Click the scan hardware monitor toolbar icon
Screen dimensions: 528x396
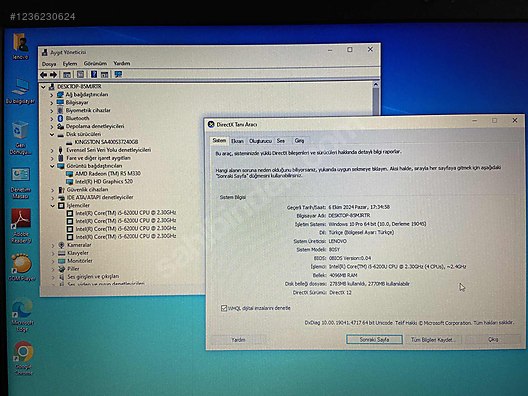click(x=118, y=74)
